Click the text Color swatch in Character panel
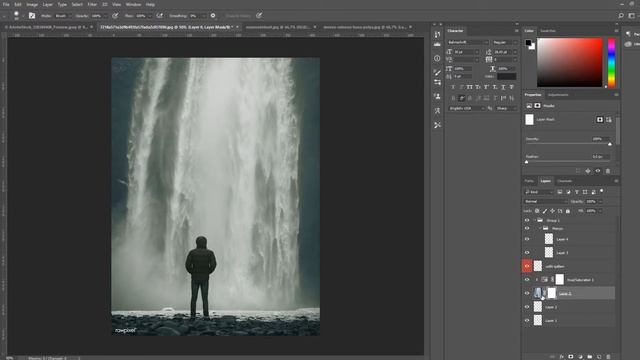This screenshot has width=640, height=360. tap(507, 76)
